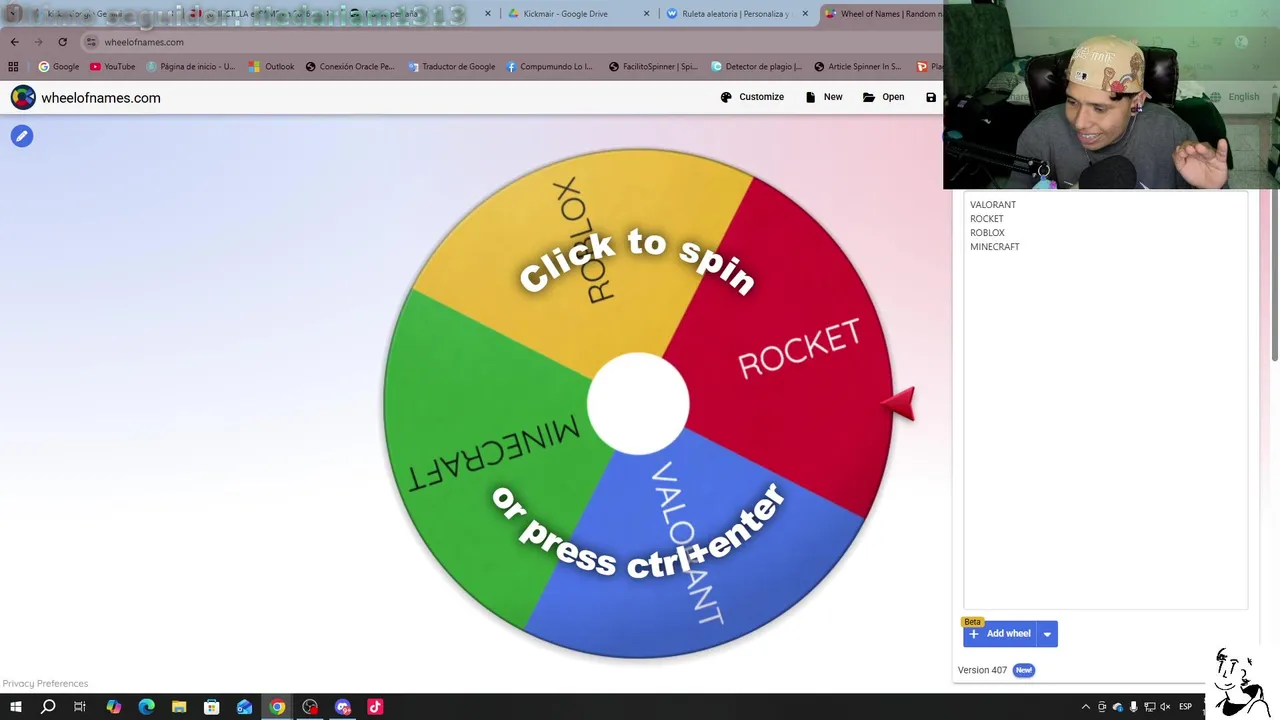This screenshot has height=720, width=1280.
Task: Open the YouTube bookmark
Action: 112,67
